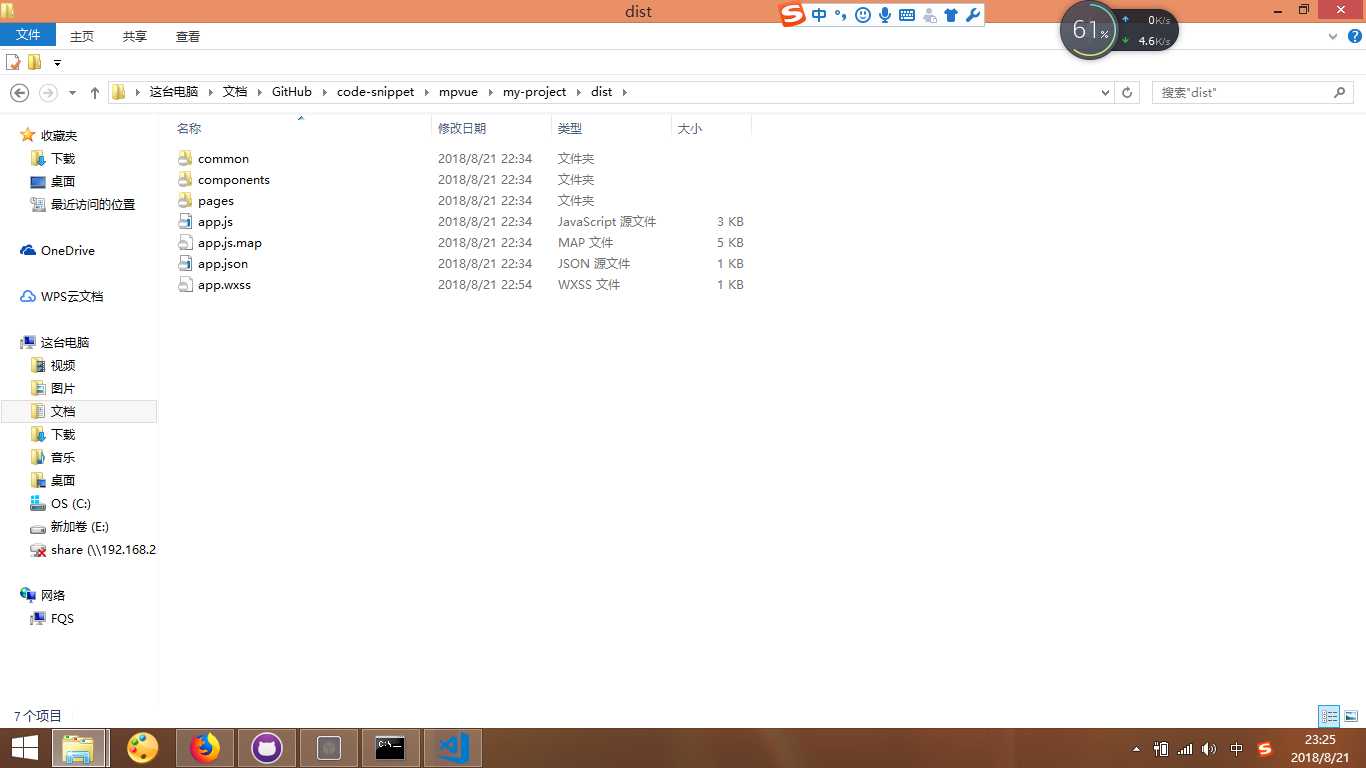Show hidden system tray icons
Screen dimensions: 1366x768
pyautogui.click(x=1136, y=749)
